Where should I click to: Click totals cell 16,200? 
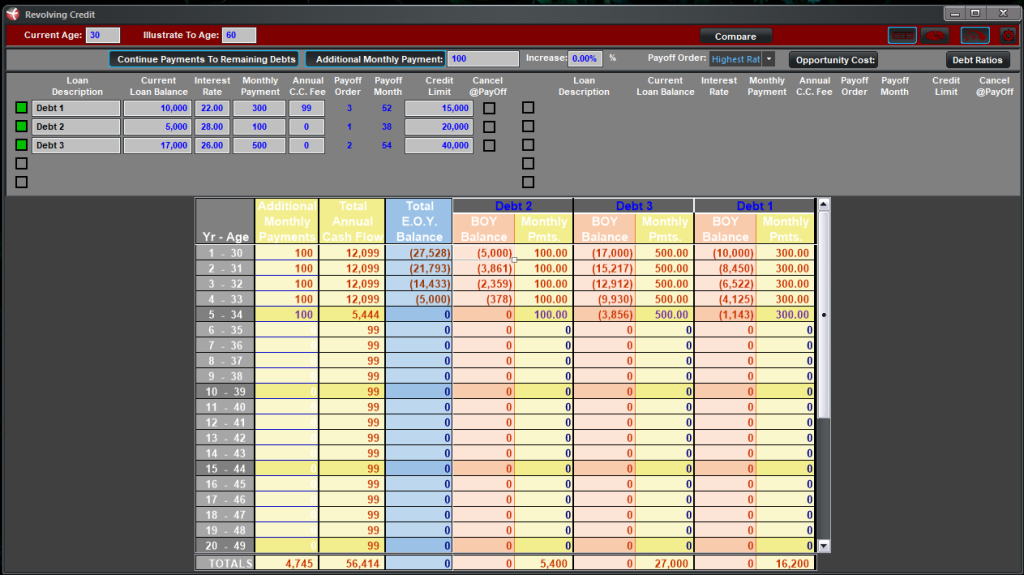[x=786, y=563]
